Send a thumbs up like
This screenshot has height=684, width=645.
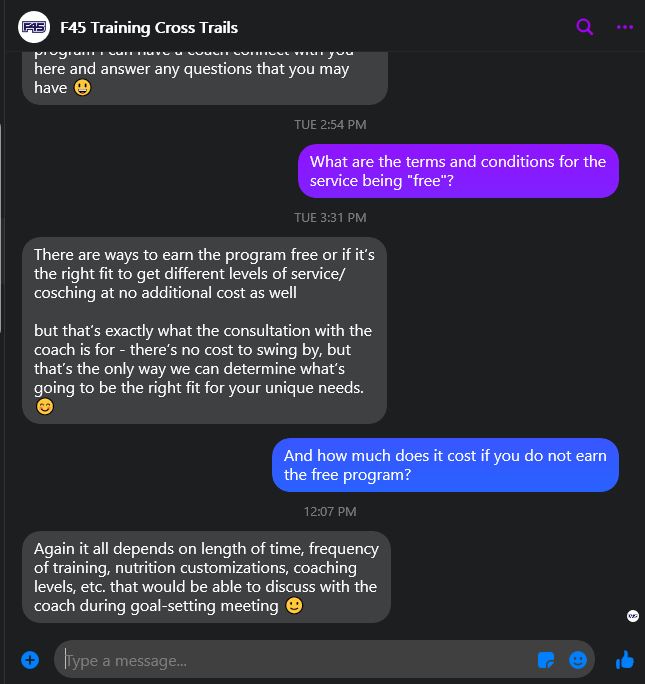(625, 659)
